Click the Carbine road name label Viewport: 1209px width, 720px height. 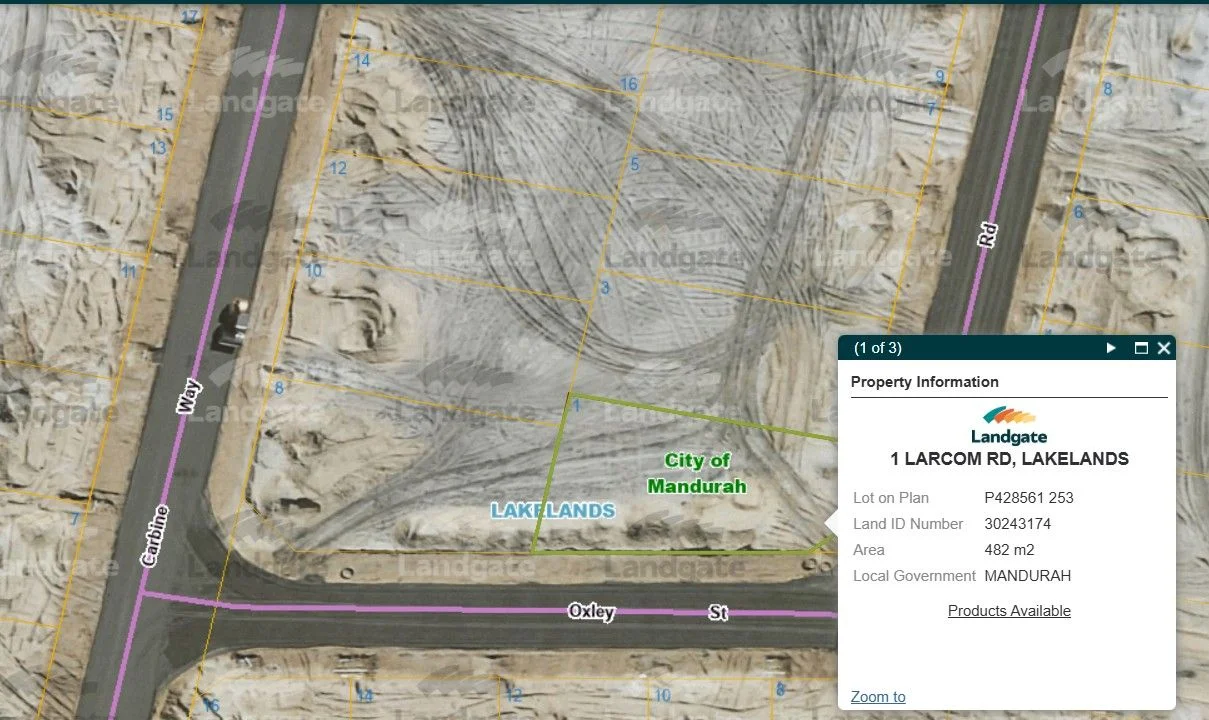(153, 536)
